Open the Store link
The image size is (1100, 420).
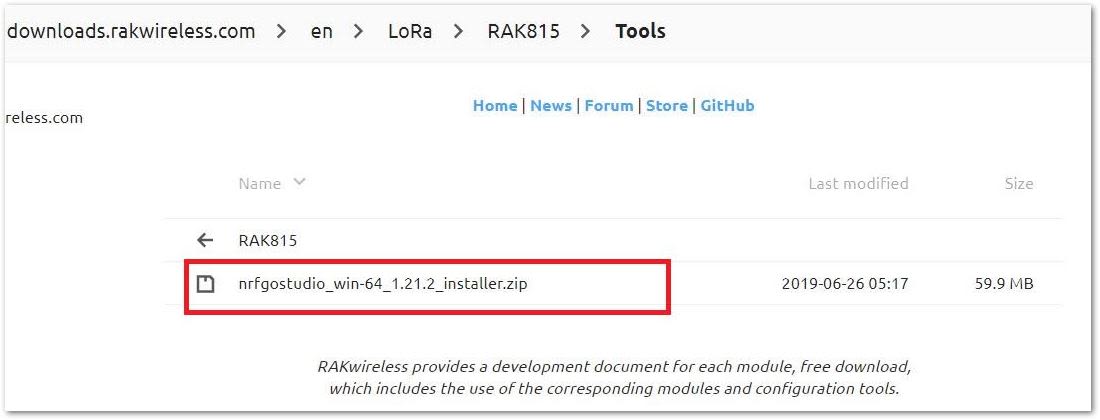coord(666,106)
